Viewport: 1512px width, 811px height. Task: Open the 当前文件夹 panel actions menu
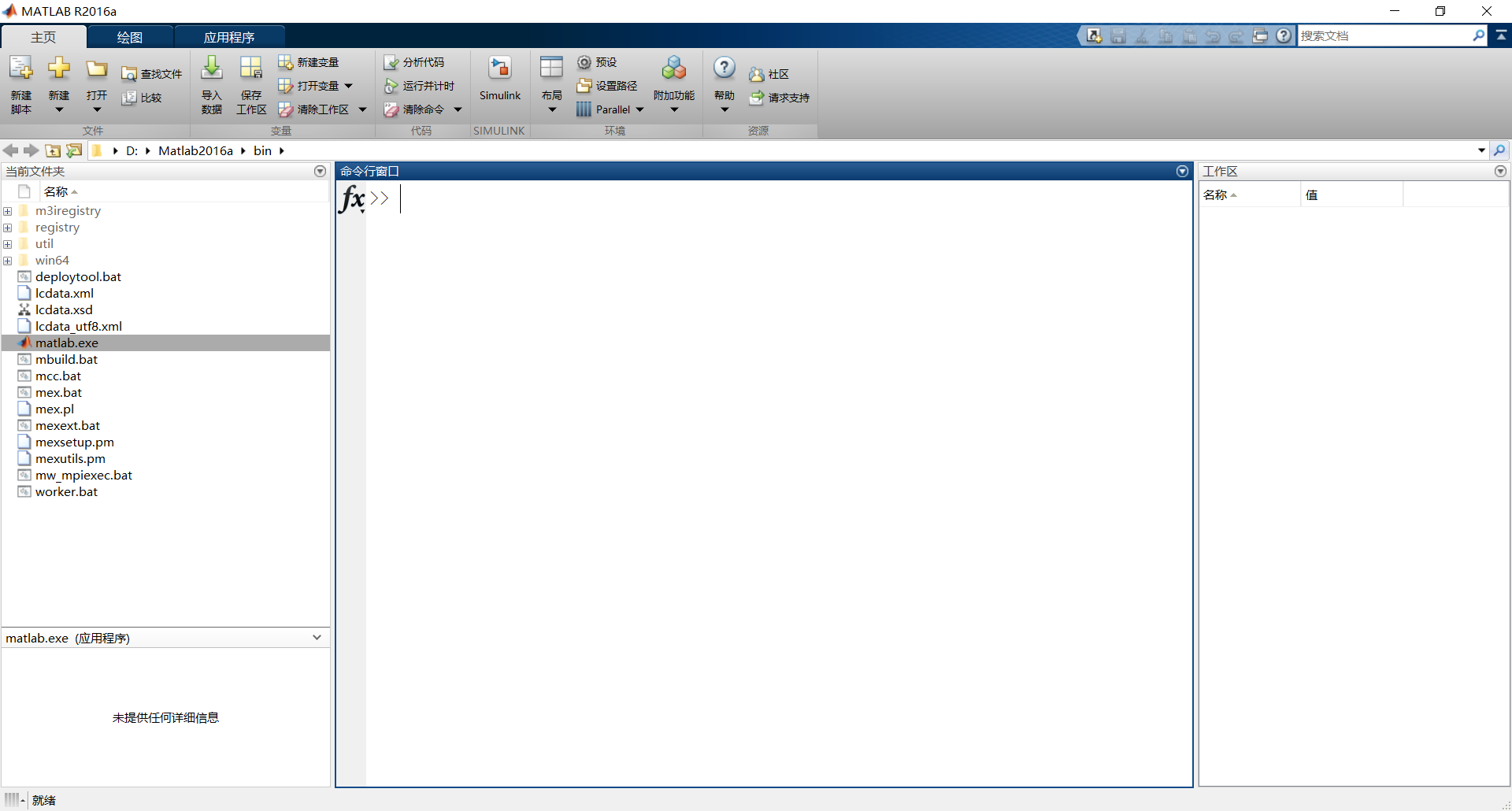[320, 171]
